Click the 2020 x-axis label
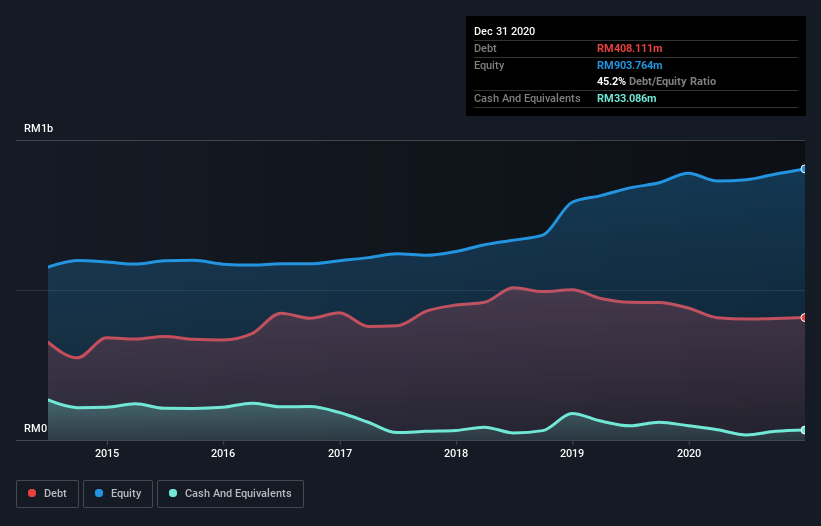This screenshot has width=821, height=526. (x=689, y=453)
